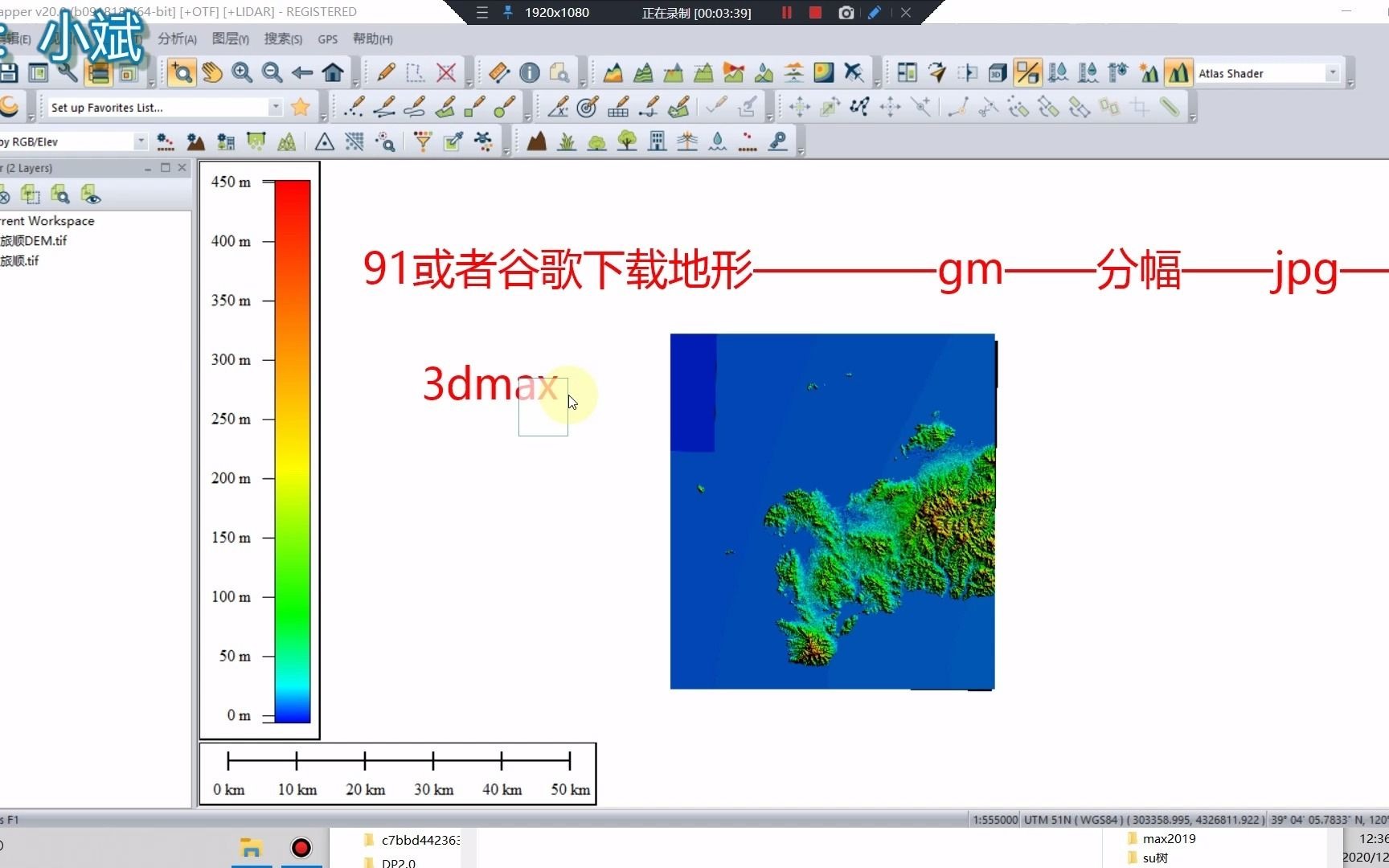Open the 3D viewer cube icon
This screenshot has width=1389, height=868.
[x=998, y=73]
